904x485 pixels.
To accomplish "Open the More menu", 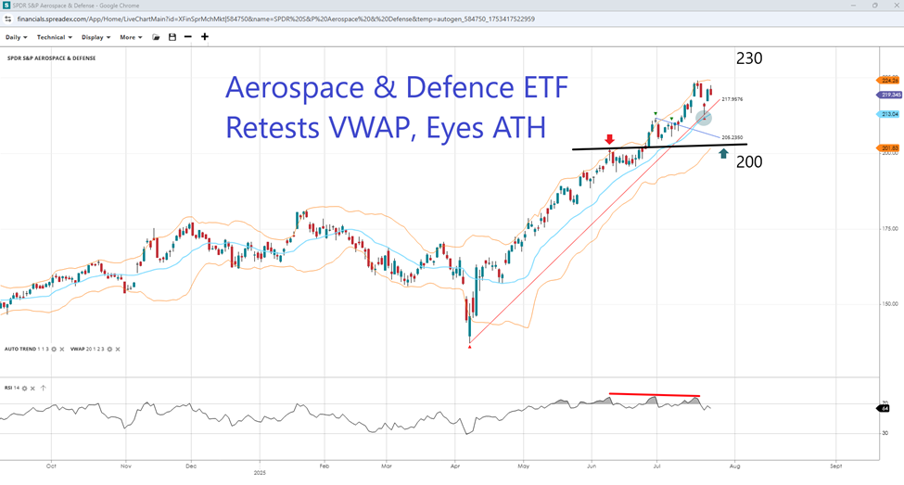I will (130, 37).
